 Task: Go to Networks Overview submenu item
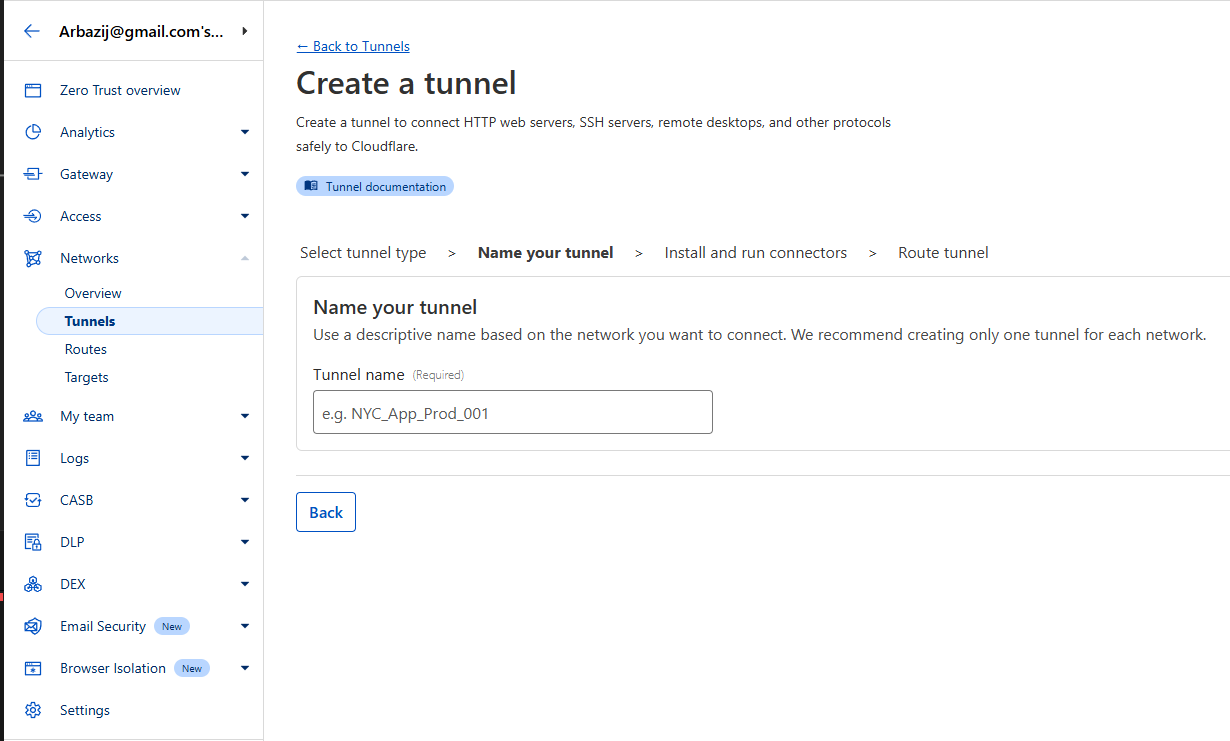pyautogui.click(x=93, y=293)
